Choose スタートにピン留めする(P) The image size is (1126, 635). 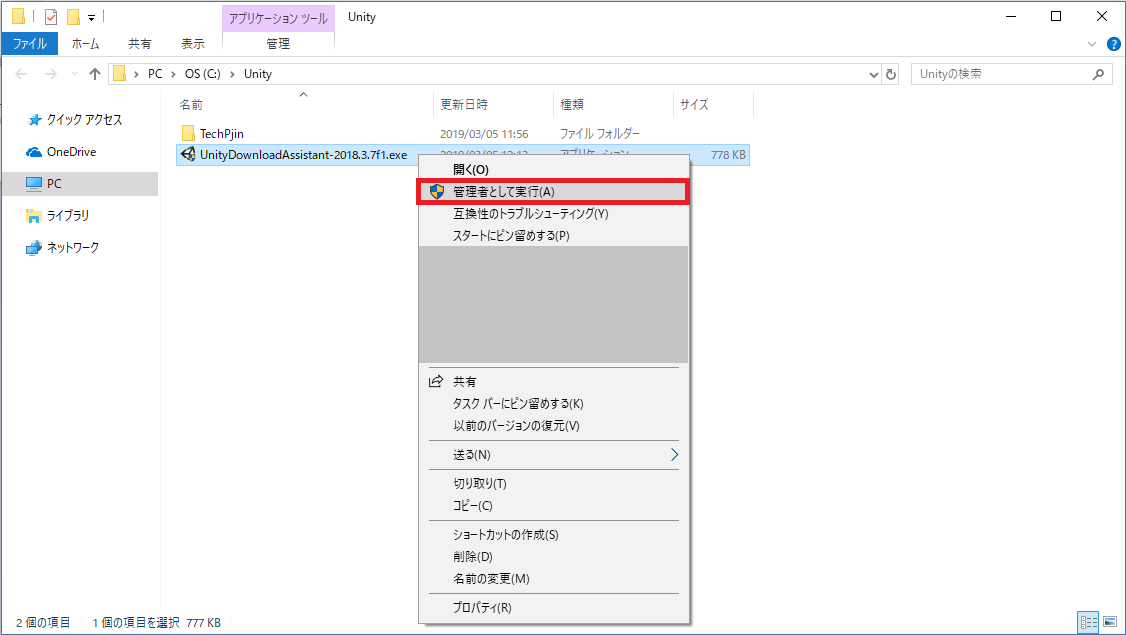553,236
